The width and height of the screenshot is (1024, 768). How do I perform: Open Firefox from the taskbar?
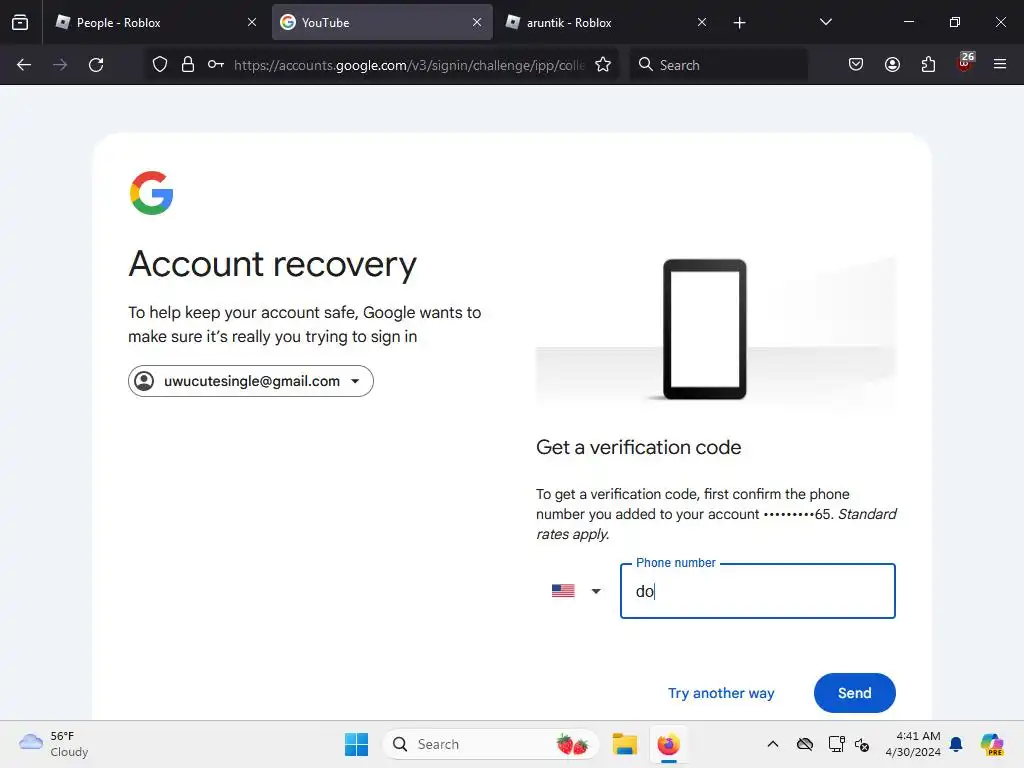click(668, 744)
